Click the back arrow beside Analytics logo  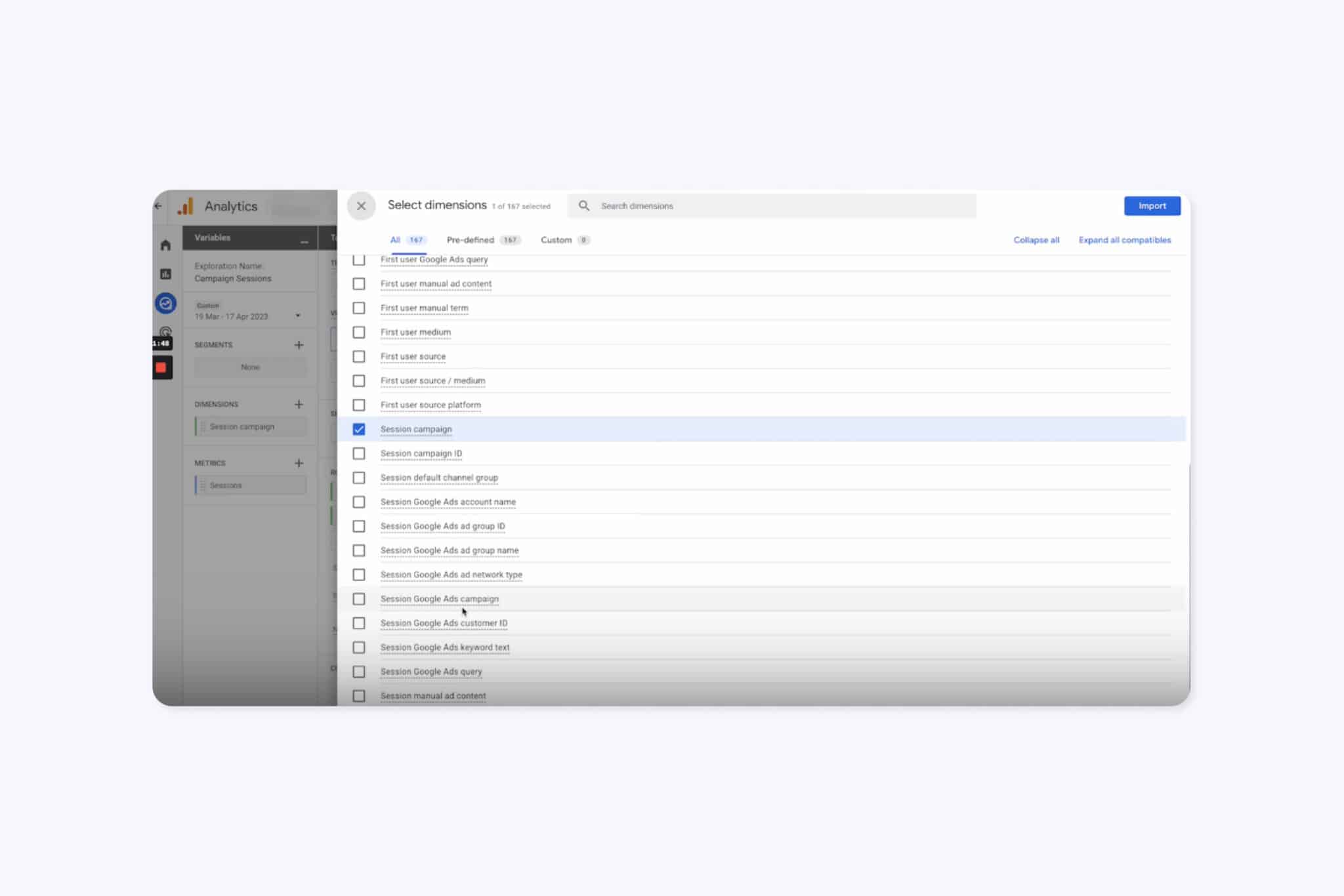[x=158, y=206]
